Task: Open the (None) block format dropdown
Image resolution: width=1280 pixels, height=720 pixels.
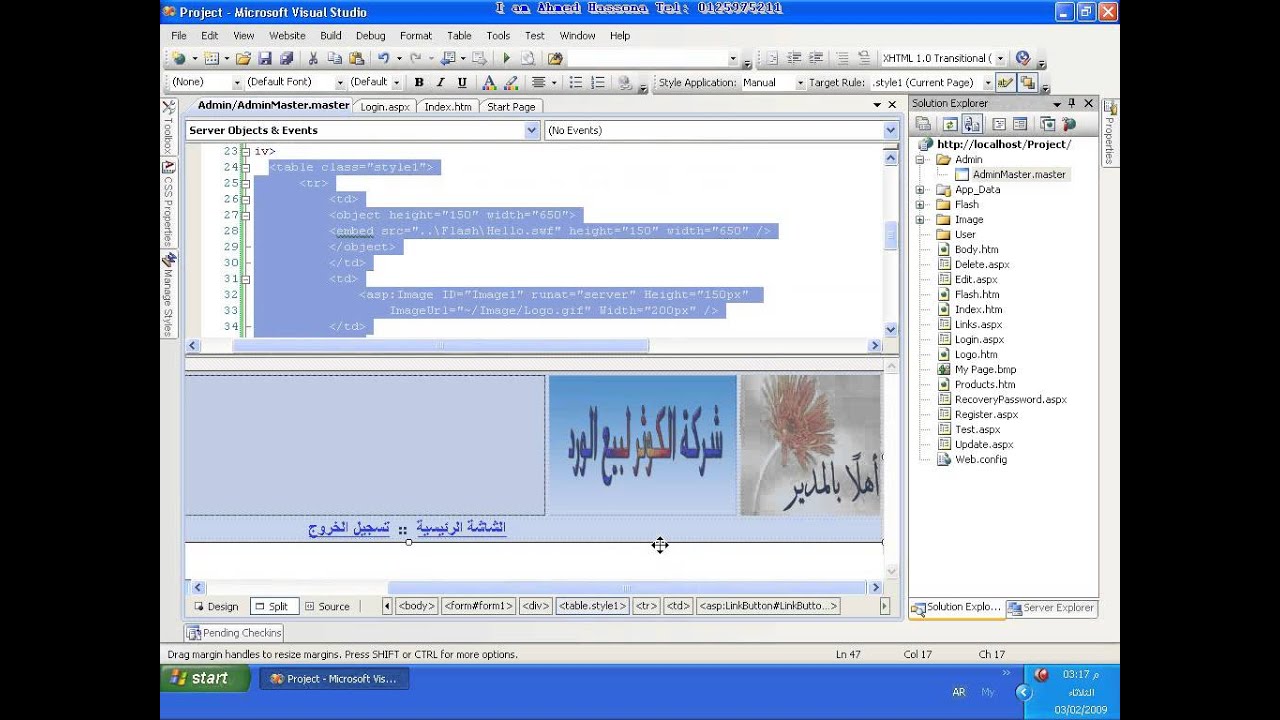Action: [x=237, y=82]
